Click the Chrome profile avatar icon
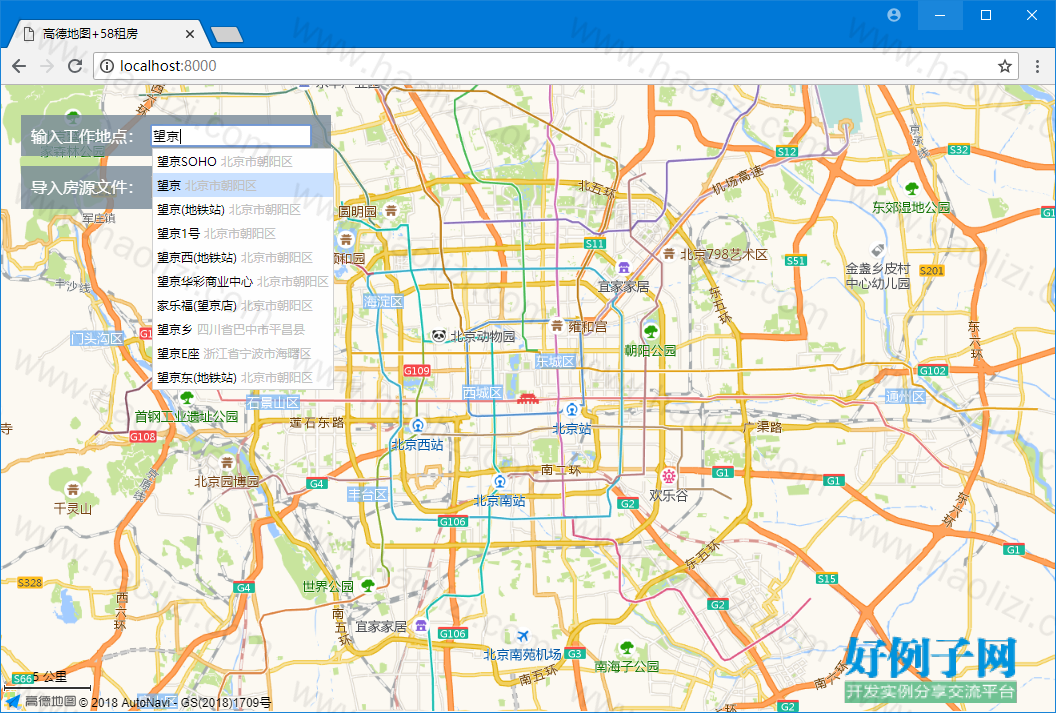The height and width of the screenshot is (713, 1056). click(x=894, y=15)
